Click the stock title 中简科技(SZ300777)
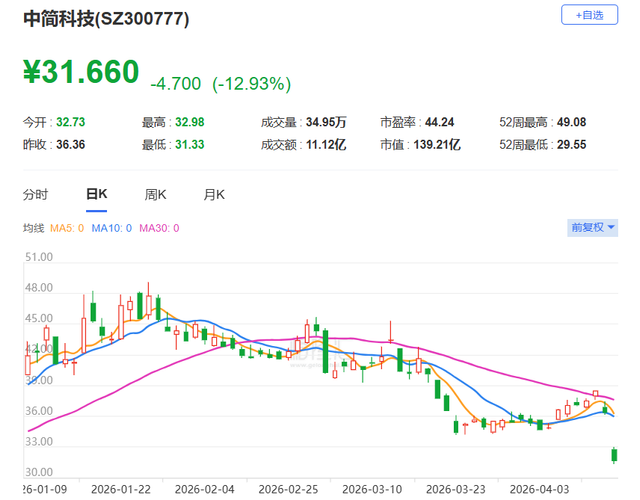 click(106, 19)
